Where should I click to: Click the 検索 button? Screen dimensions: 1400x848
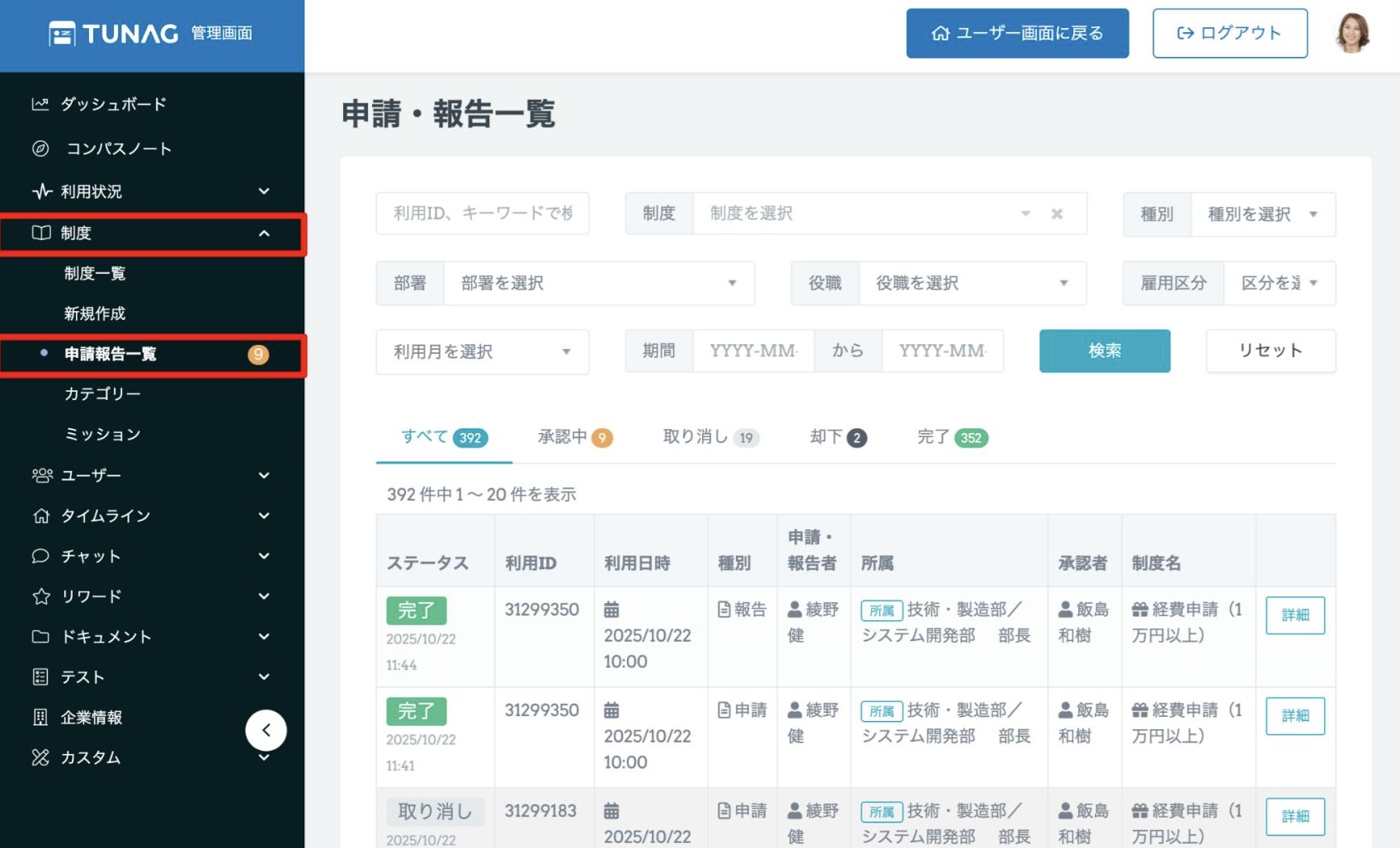1104,350
